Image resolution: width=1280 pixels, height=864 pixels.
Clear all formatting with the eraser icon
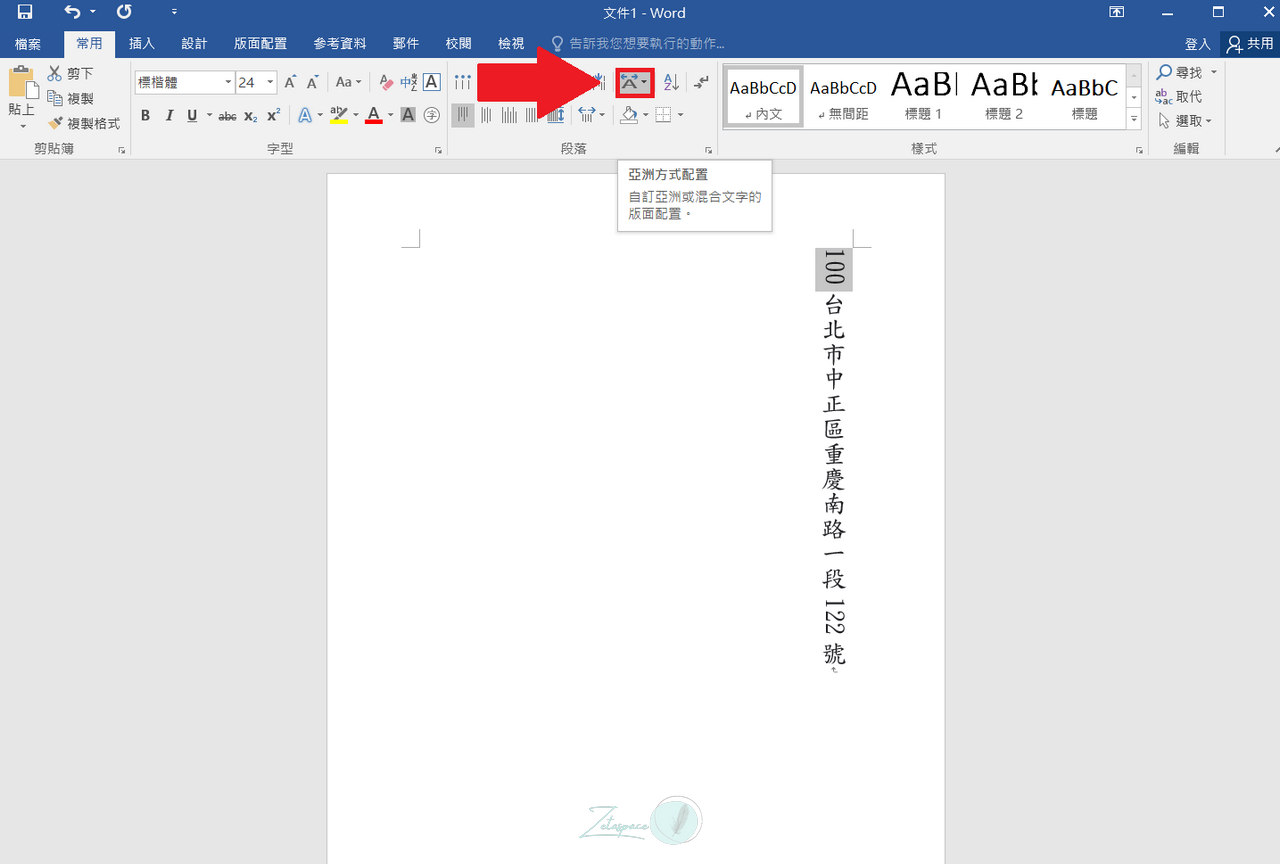[387, 83]
